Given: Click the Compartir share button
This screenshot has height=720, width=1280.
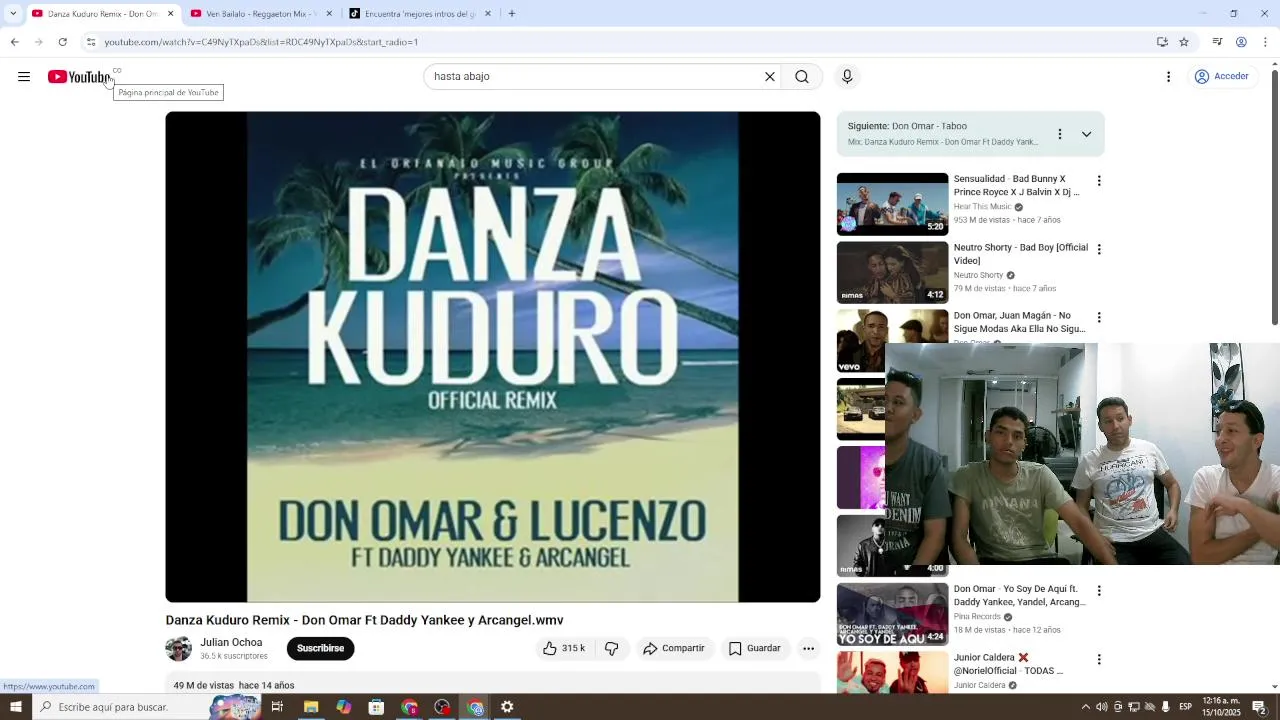Looking at the screenshot, I should tap(674, 649).
